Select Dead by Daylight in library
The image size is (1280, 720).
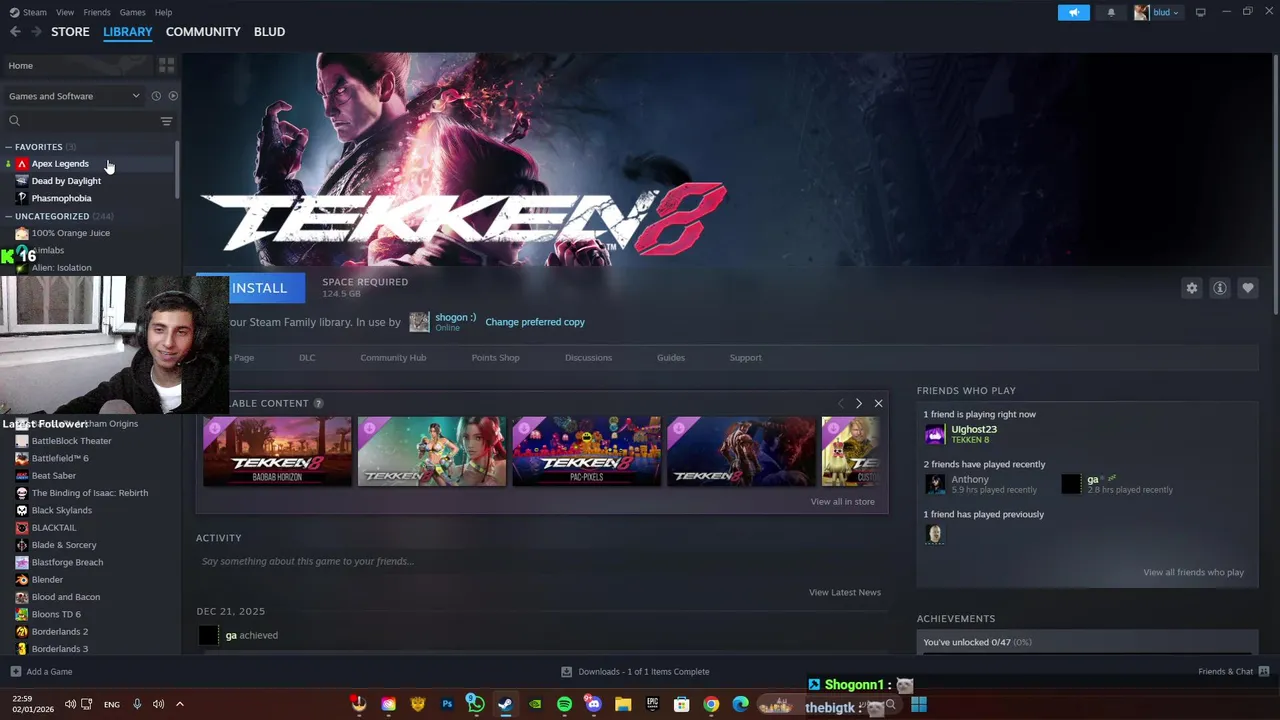pos(66,181)
